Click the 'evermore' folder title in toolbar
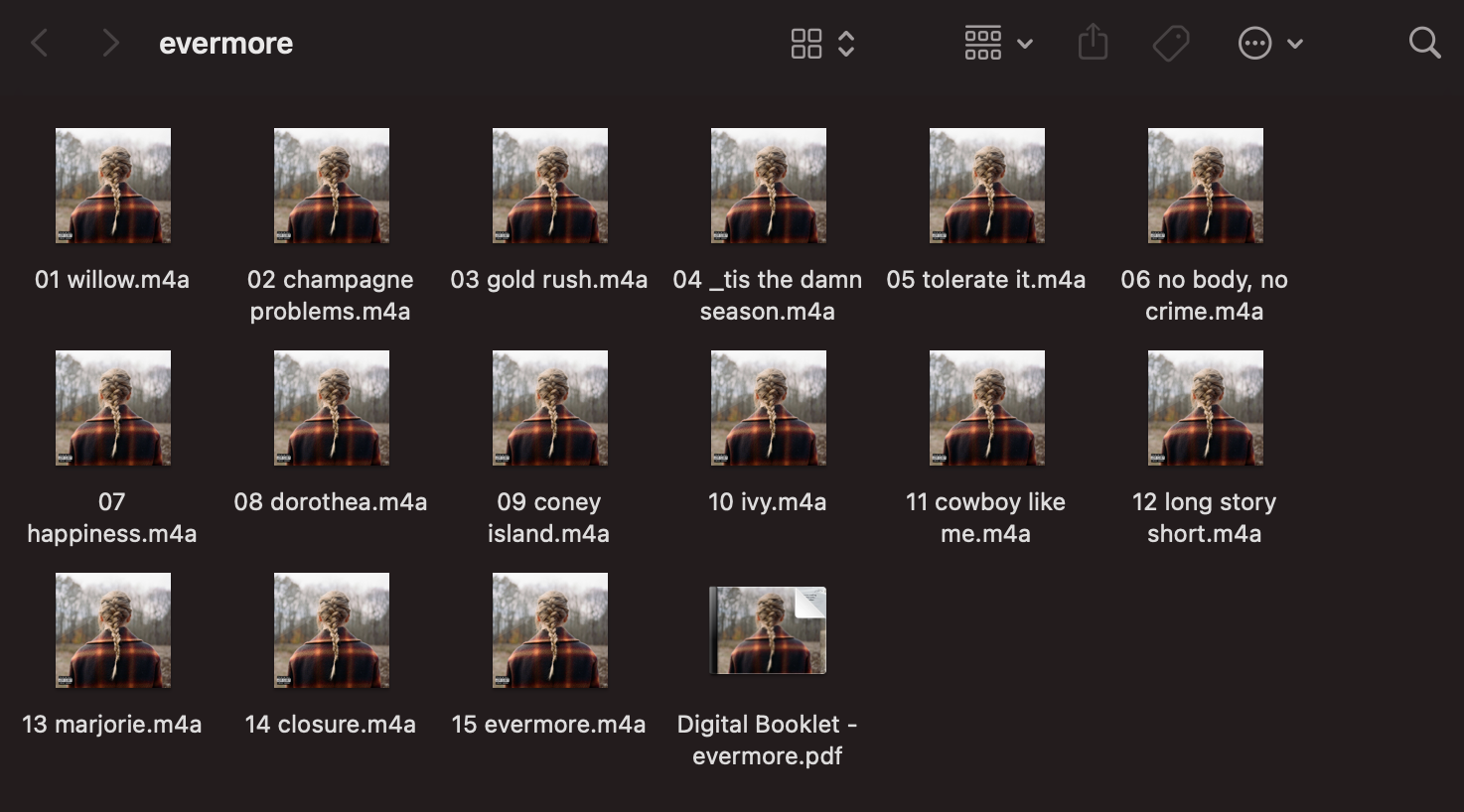 pos(226,44)
